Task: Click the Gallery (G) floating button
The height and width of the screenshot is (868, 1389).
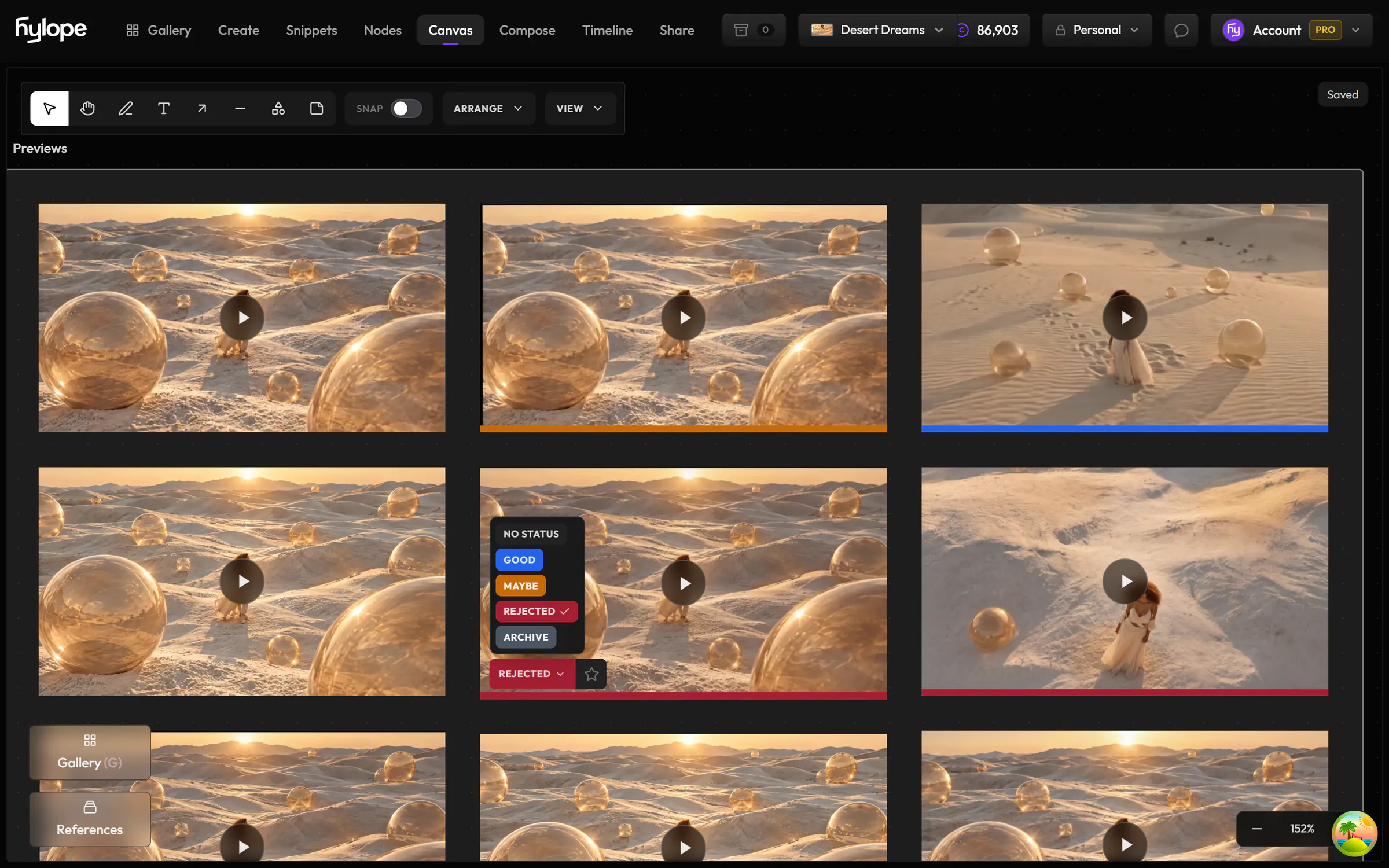Action: (x=90, y=752)
